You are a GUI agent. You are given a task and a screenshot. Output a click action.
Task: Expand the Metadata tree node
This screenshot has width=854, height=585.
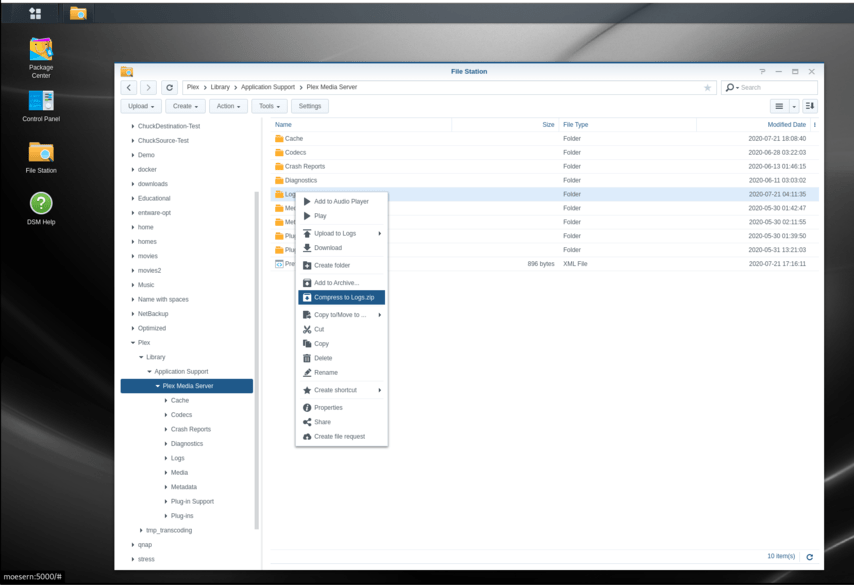tap(166, 487)
